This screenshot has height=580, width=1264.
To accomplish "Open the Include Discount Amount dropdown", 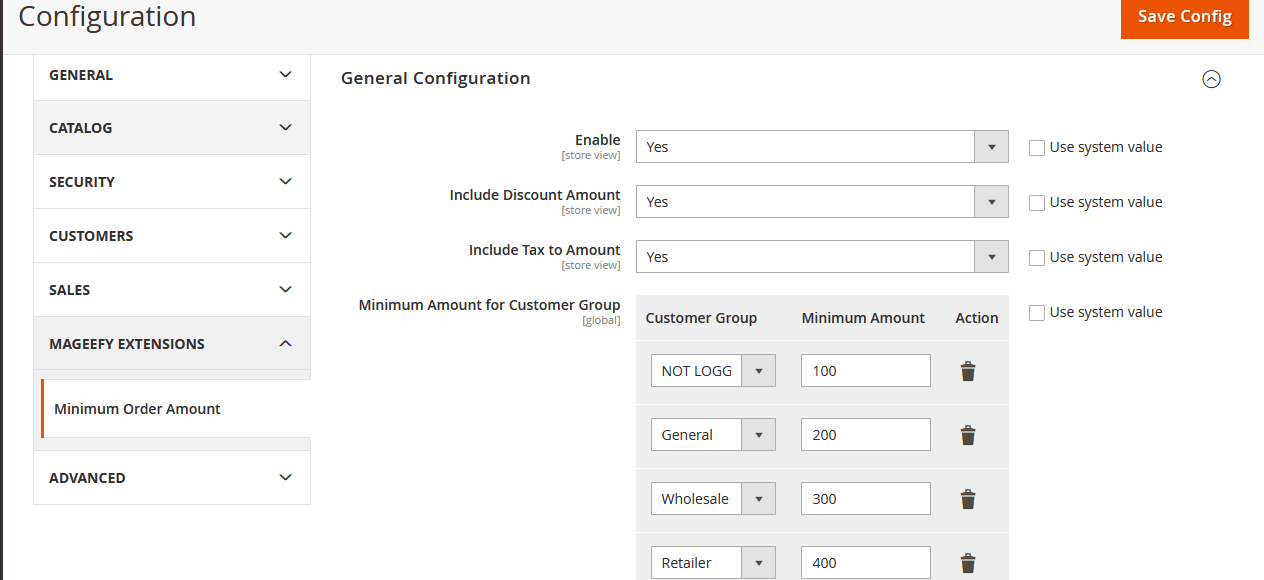I will coord(991,201).
